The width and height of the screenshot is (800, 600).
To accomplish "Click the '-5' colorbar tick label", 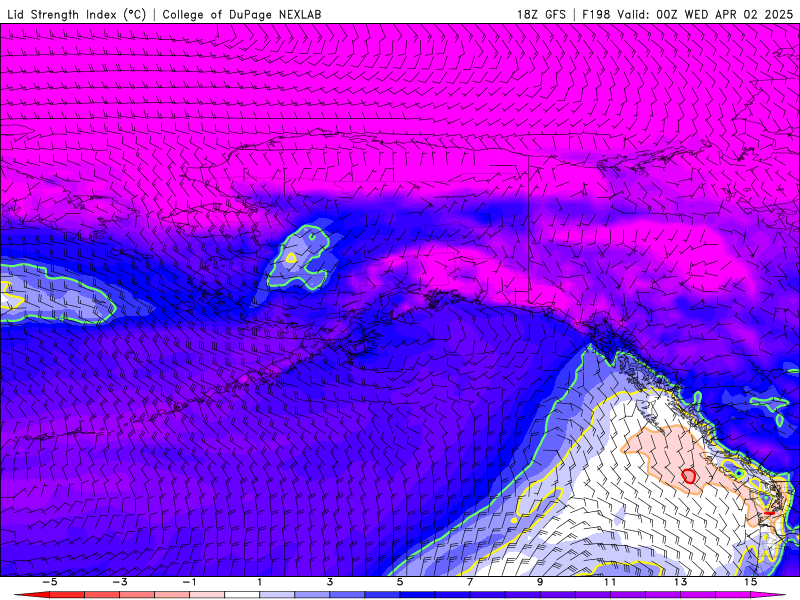I will pos(49,582).
